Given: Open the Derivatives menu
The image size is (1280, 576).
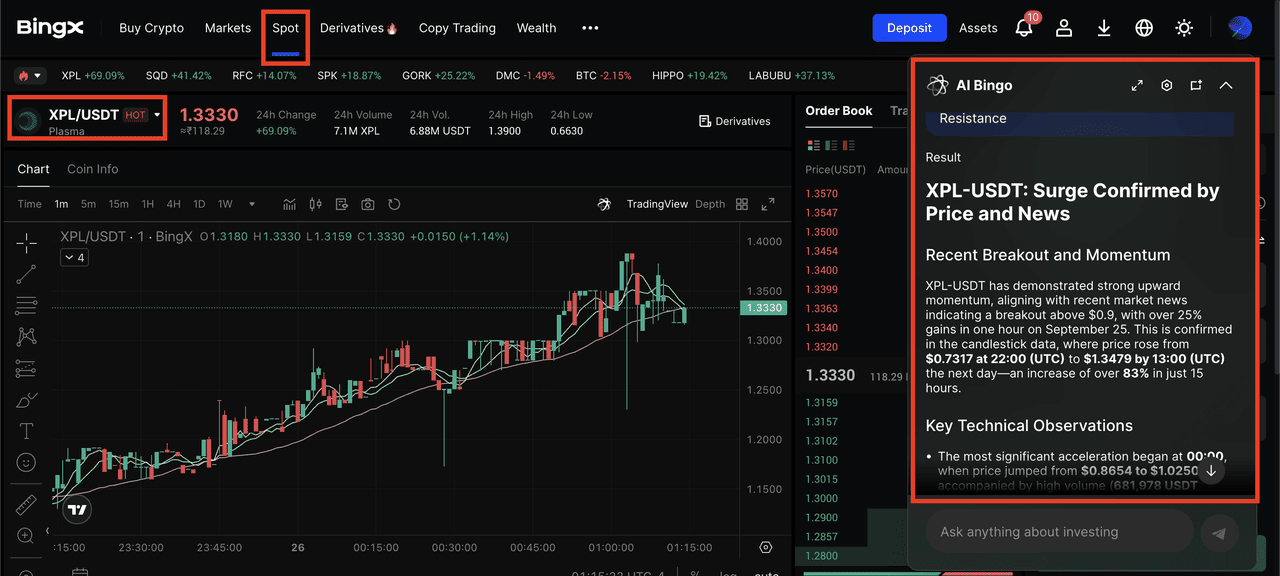Looking at the screenshot, I should click(358, 28).
